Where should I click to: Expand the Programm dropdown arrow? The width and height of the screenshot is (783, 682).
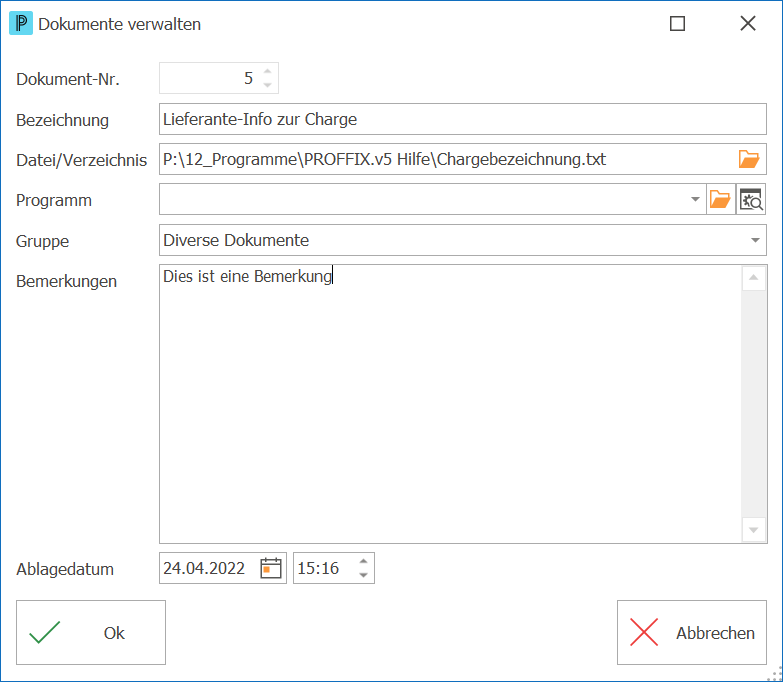tap(695, 200)
